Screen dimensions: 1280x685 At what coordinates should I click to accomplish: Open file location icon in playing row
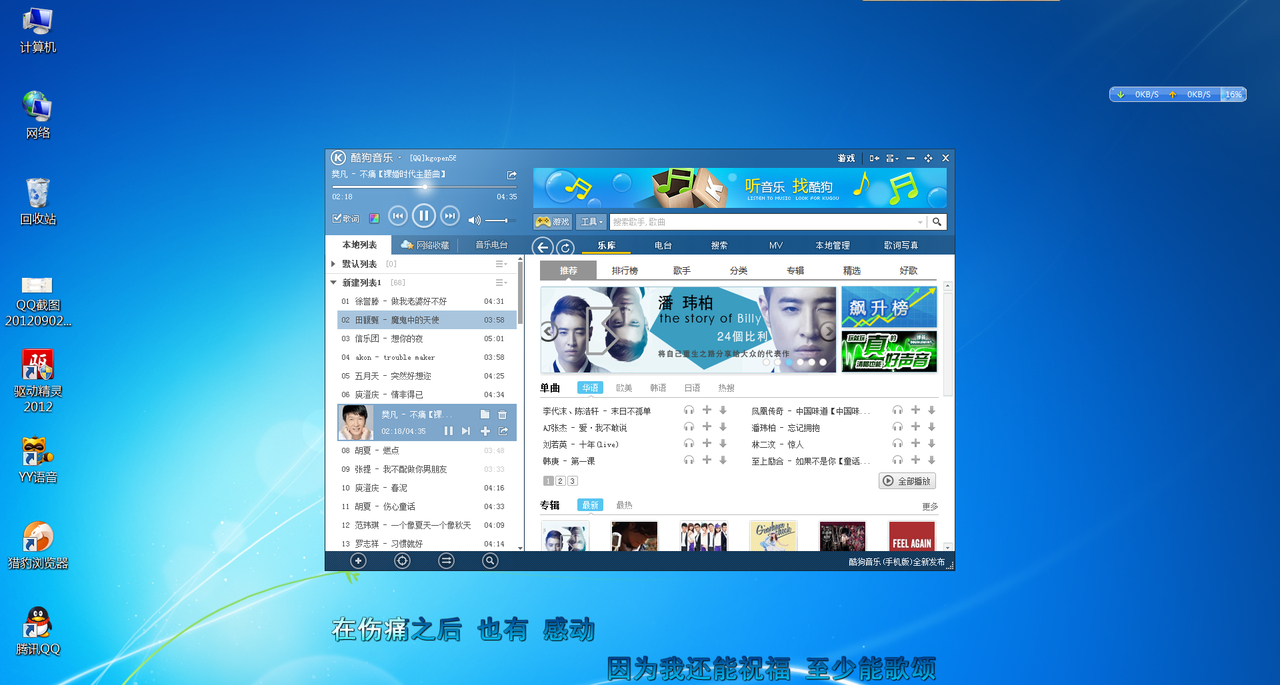point(485,415)
